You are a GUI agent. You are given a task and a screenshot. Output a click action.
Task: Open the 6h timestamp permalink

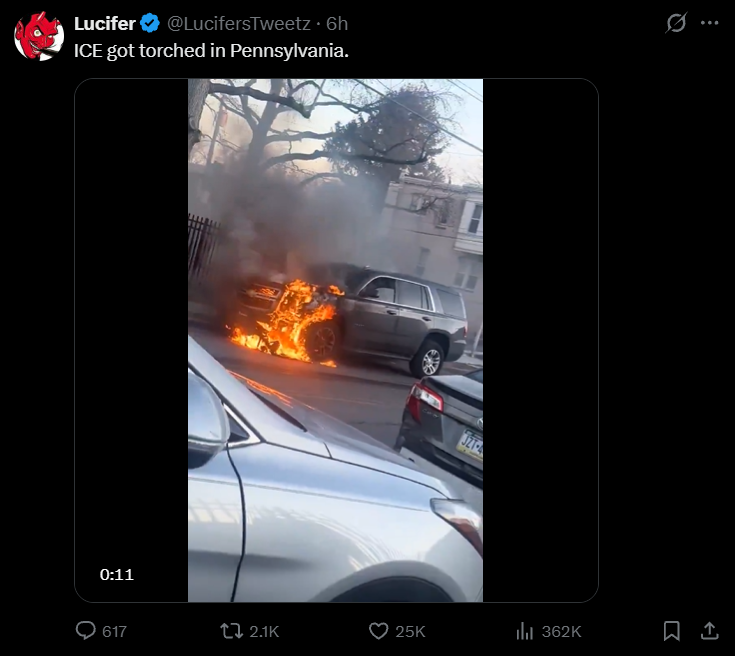(x=337, y=23)
